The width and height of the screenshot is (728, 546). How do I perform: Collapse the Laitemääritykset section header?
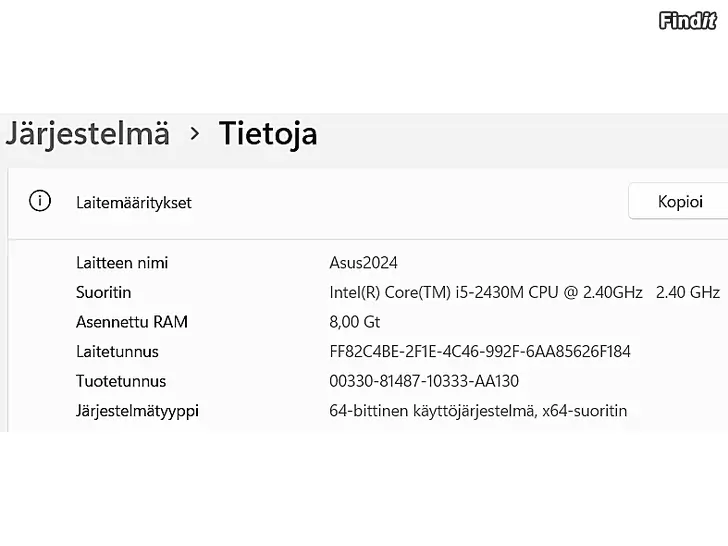(x=134, y=202)
